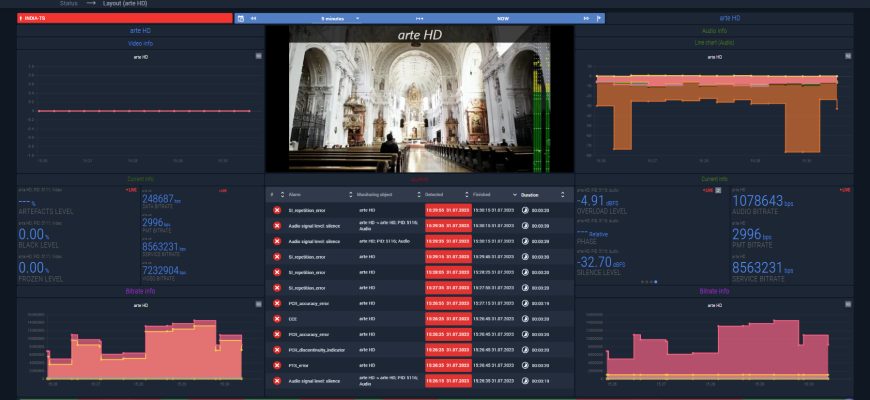Open the 5 minutes interval dropdown
The width and height of the screenshot is (870, 400).
[333, 18]
